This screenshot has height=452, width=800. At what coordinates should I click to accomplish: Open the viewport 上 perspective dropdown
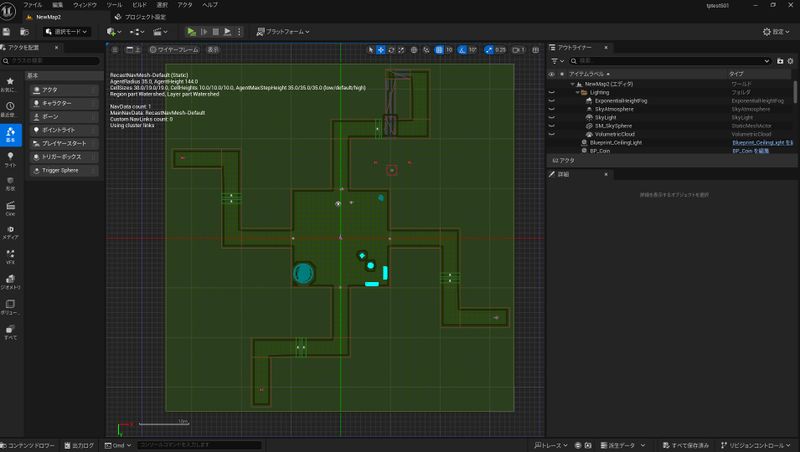click(133, 49)
